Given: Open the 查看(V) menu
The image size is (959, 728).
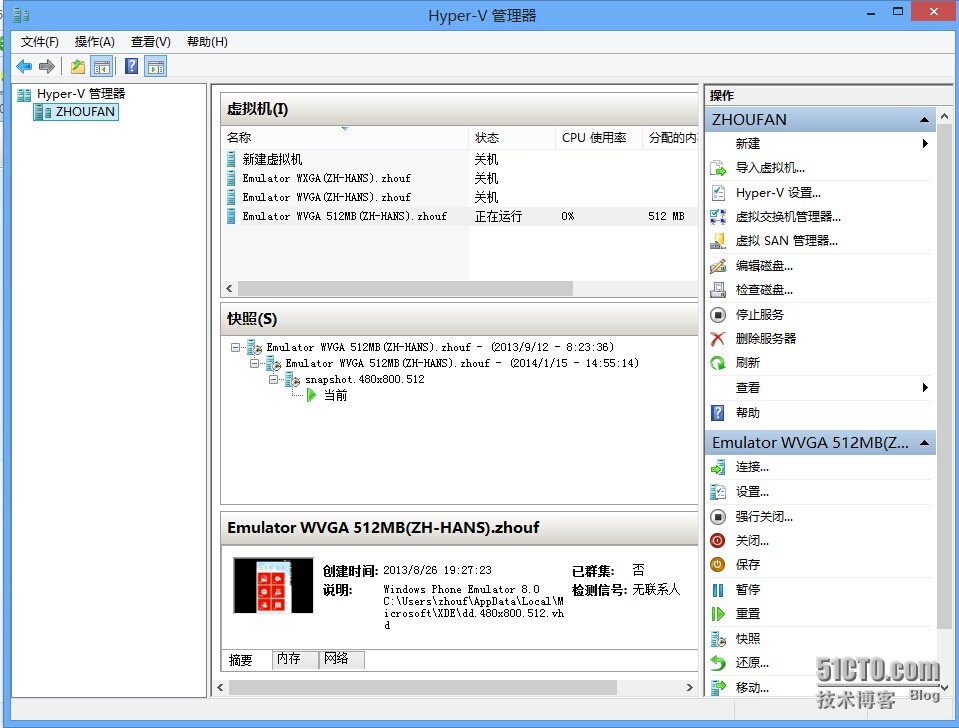Looking at the screenshot, I should 150,42.
